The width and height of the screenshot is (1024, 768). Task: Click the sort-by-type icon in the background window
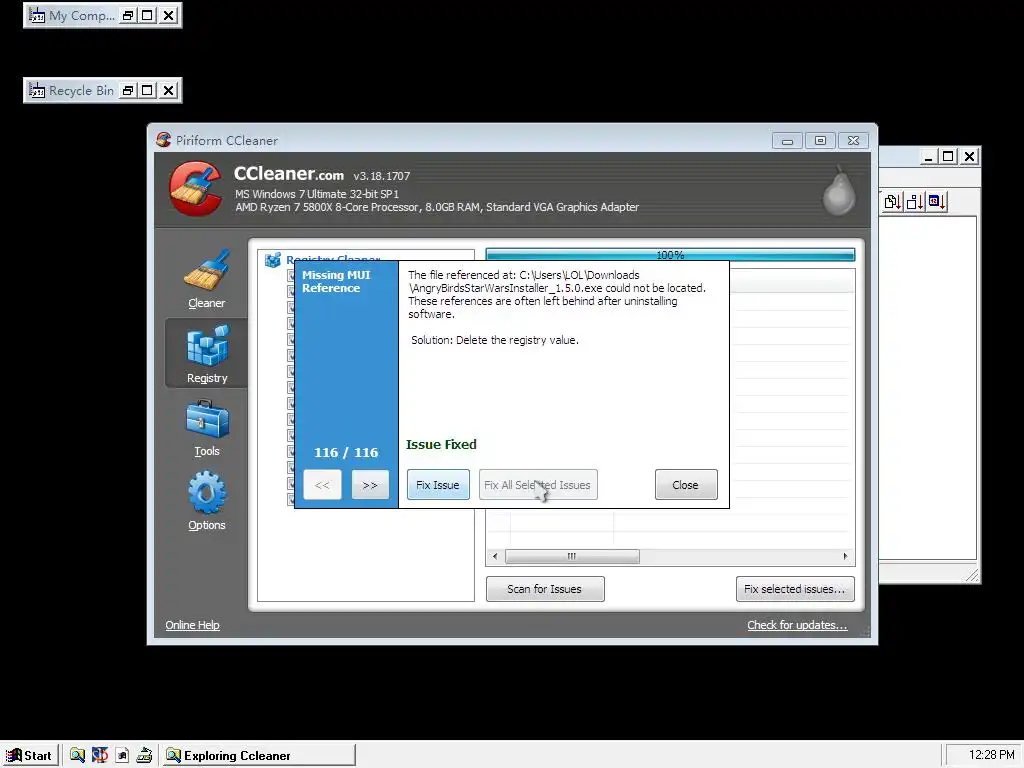pos(893,202)
